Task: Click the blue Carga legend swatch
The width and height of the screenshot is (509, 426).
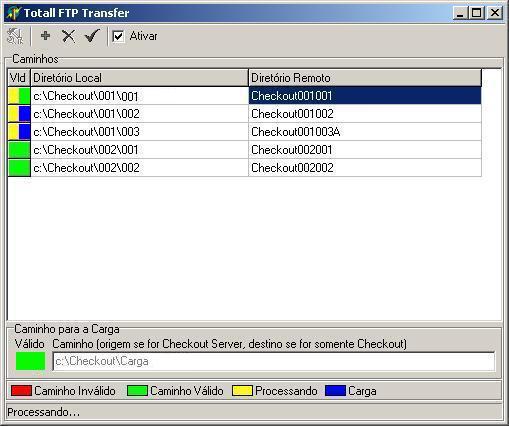Action: (335, 391)
